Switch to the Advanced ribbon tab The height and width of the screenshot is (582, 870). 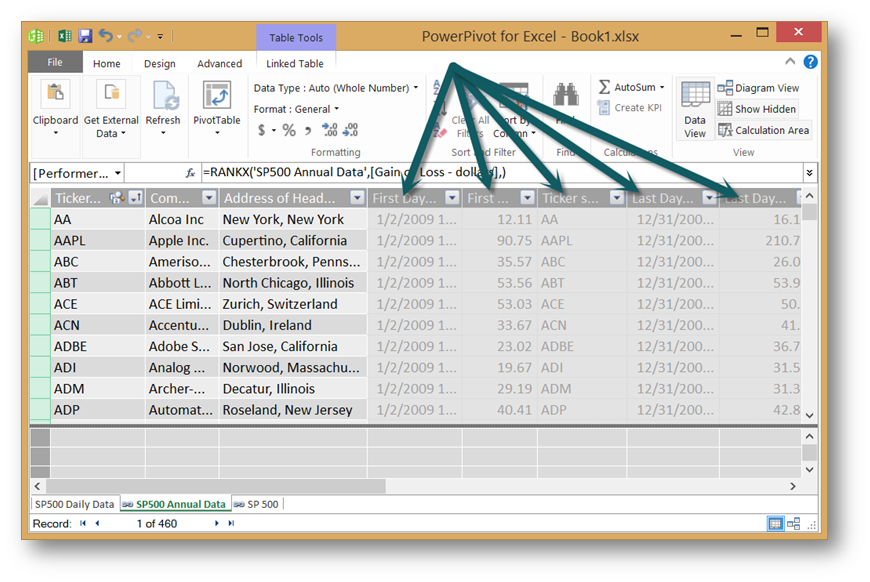[220, 64]
